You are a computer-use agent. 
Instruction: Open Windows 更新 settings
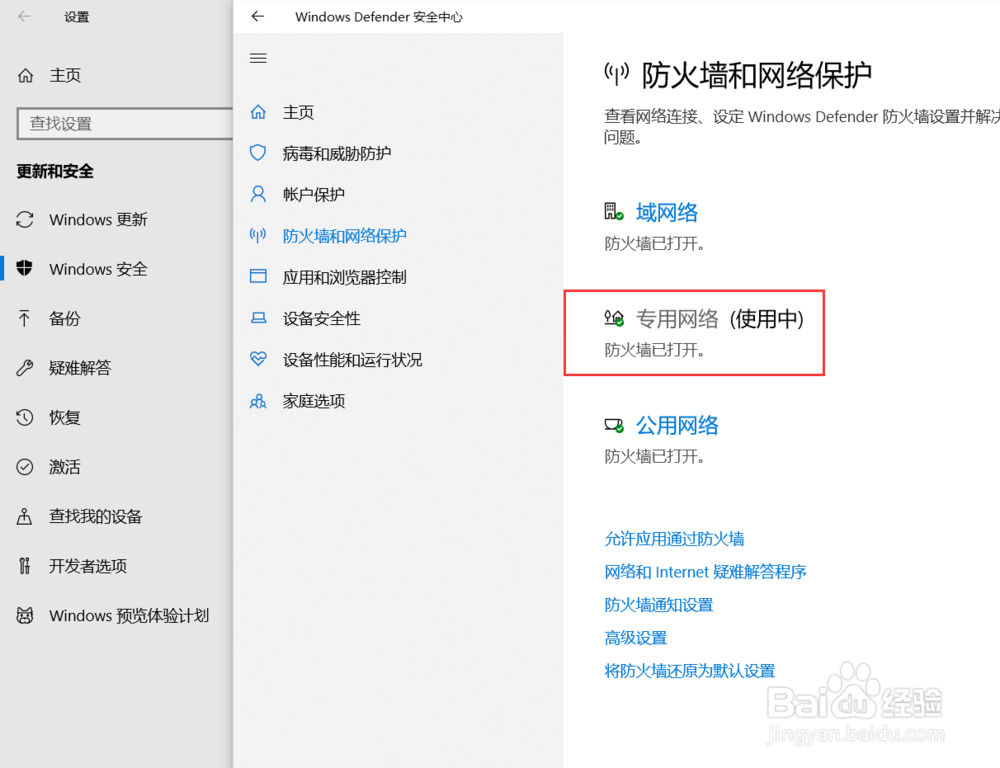98,219
